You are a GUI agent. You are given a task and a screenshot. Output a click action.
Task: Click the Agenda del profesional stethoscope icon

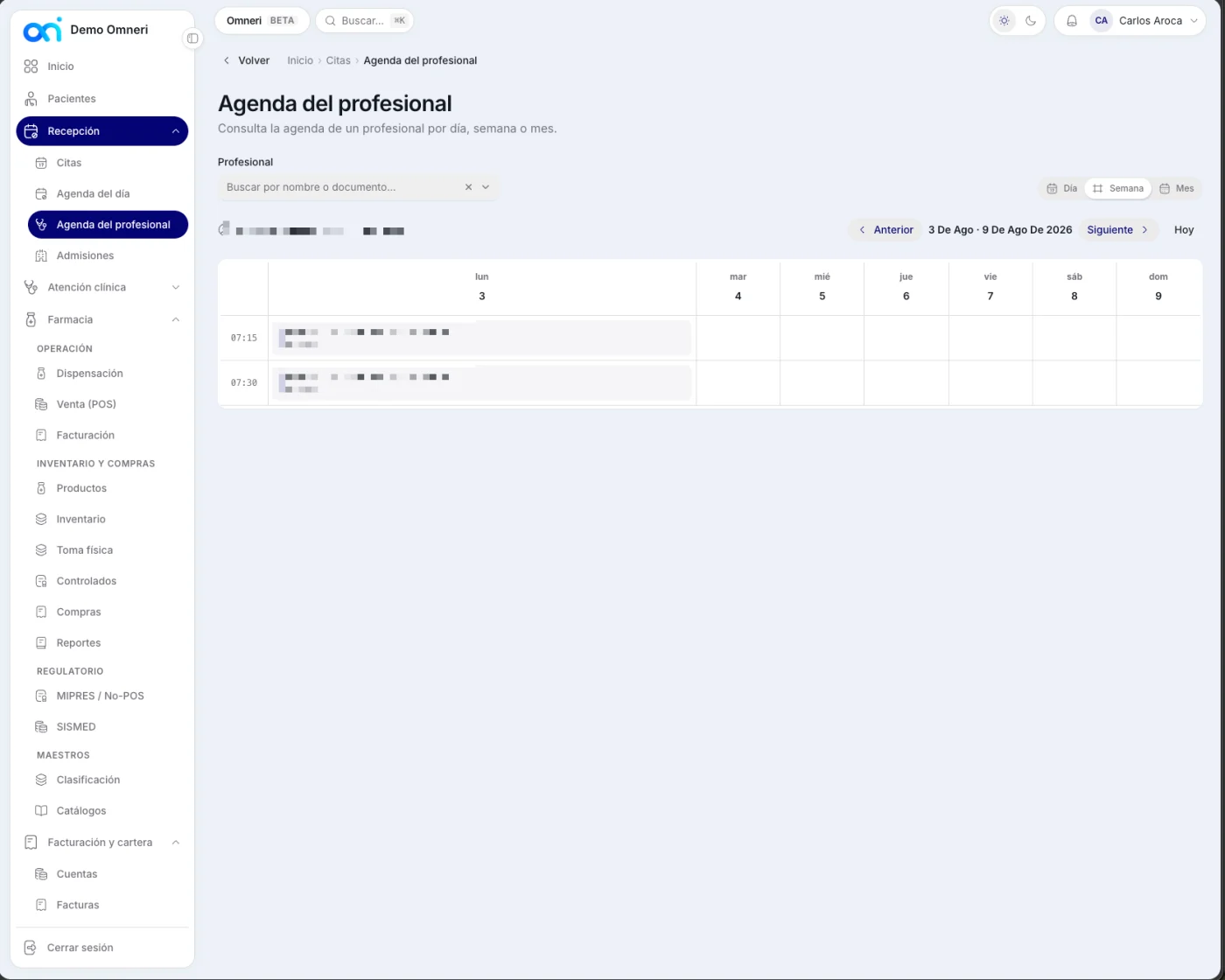[41, 225]
